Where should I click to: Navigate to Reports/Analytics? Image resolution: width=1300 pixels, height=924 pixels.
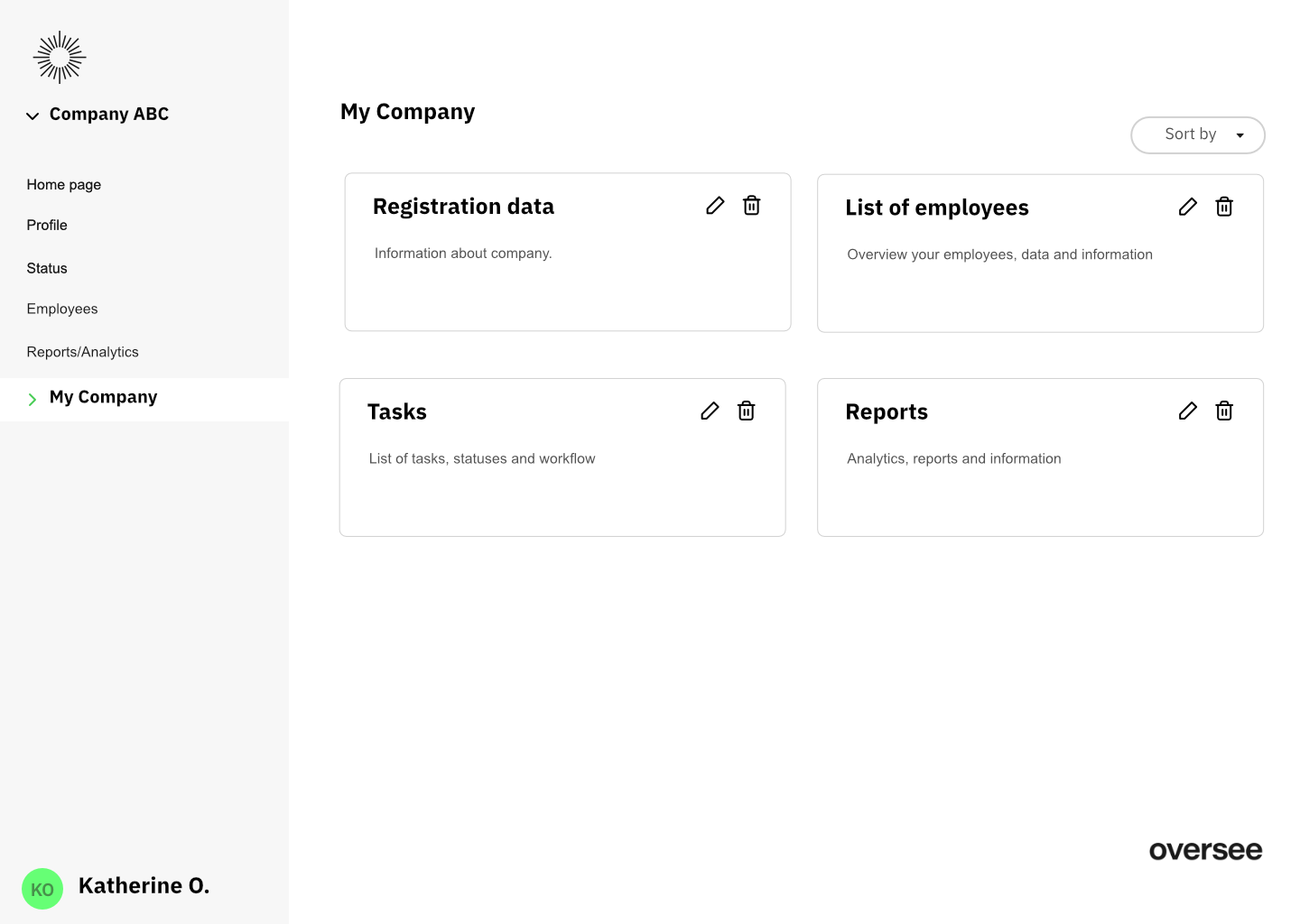click(83, 352)
